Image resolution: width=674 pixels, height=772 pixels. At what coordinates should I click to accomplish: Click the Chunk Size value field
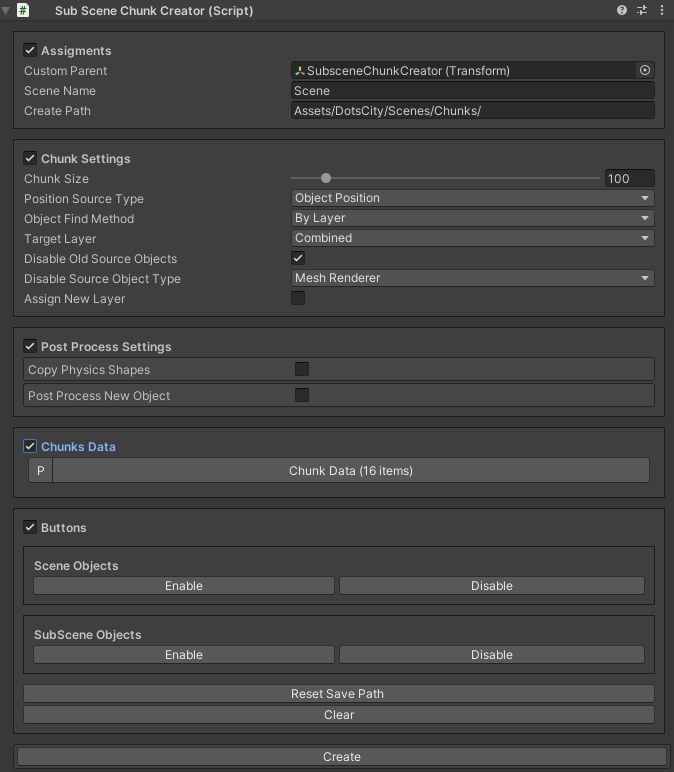(x=630, y=178)
